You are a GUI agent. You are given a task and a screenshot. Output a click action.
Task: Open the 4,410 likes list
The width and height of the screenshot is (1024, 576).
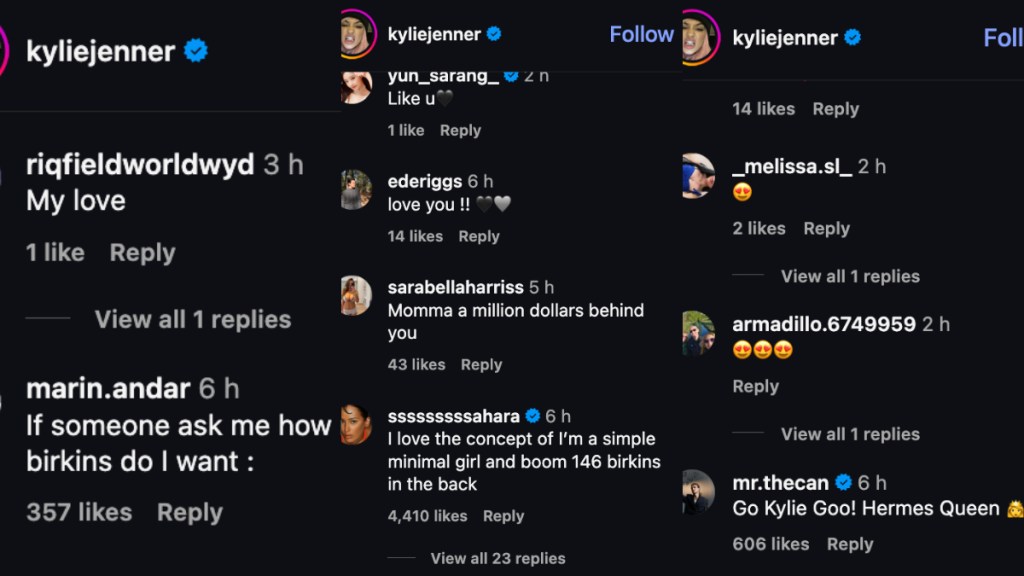click(x=427, y=516)
